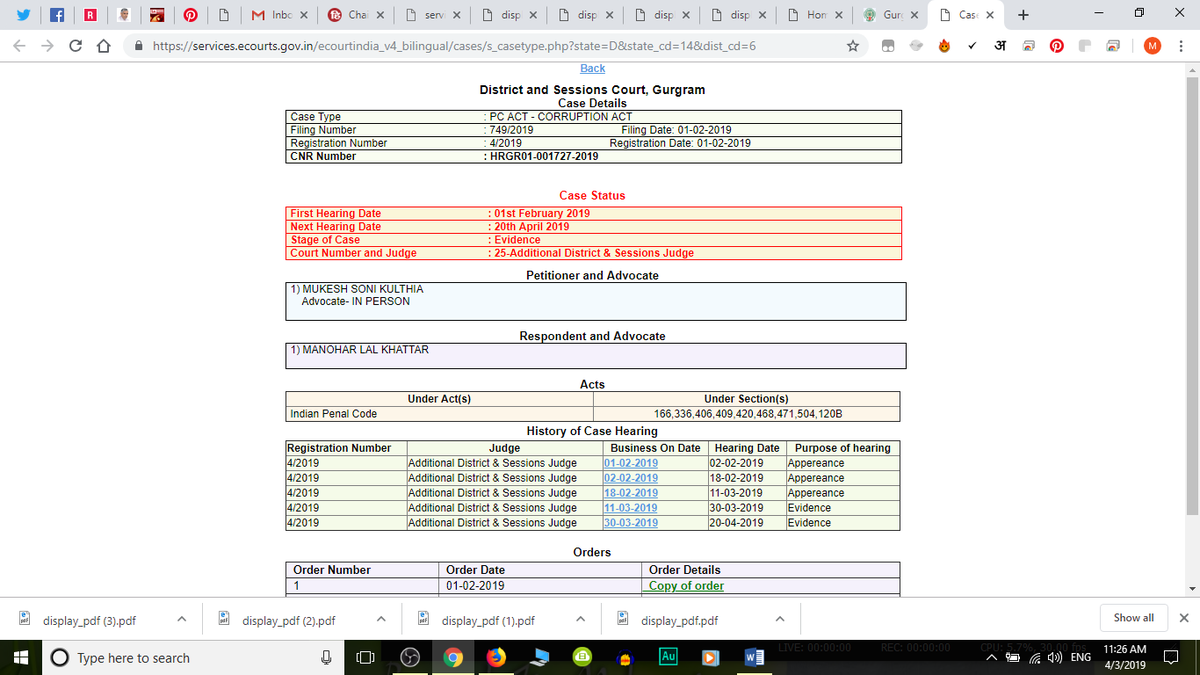Open the pinned Pinterest tab
1200x675 pixels.
click(x=190, y=15)
